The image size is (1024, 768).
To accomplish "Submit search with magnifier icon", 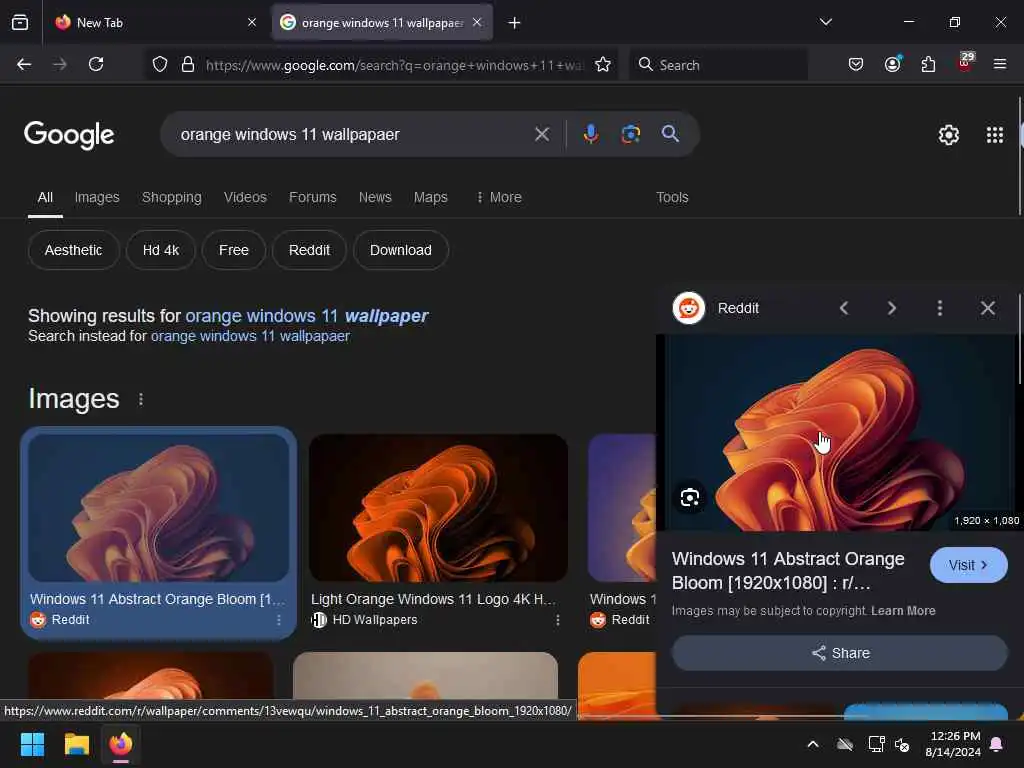I will point(671,134).
